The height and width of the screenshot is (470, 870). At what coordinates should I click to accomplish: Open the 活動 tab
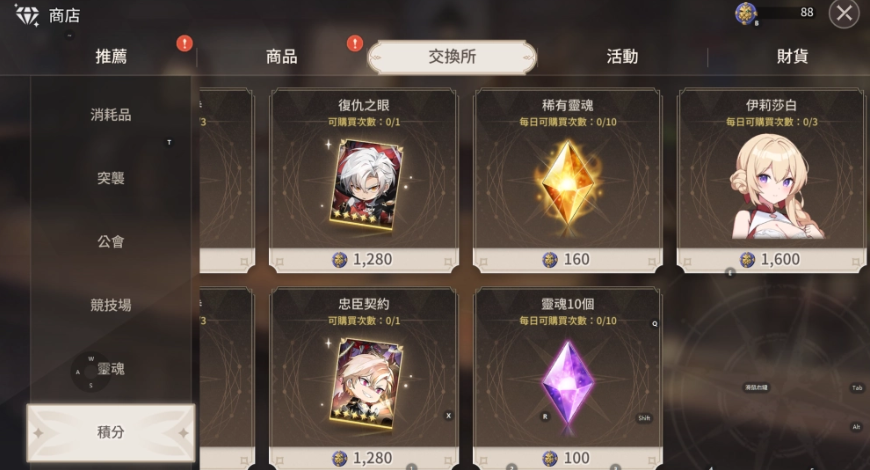click(622, 57)
